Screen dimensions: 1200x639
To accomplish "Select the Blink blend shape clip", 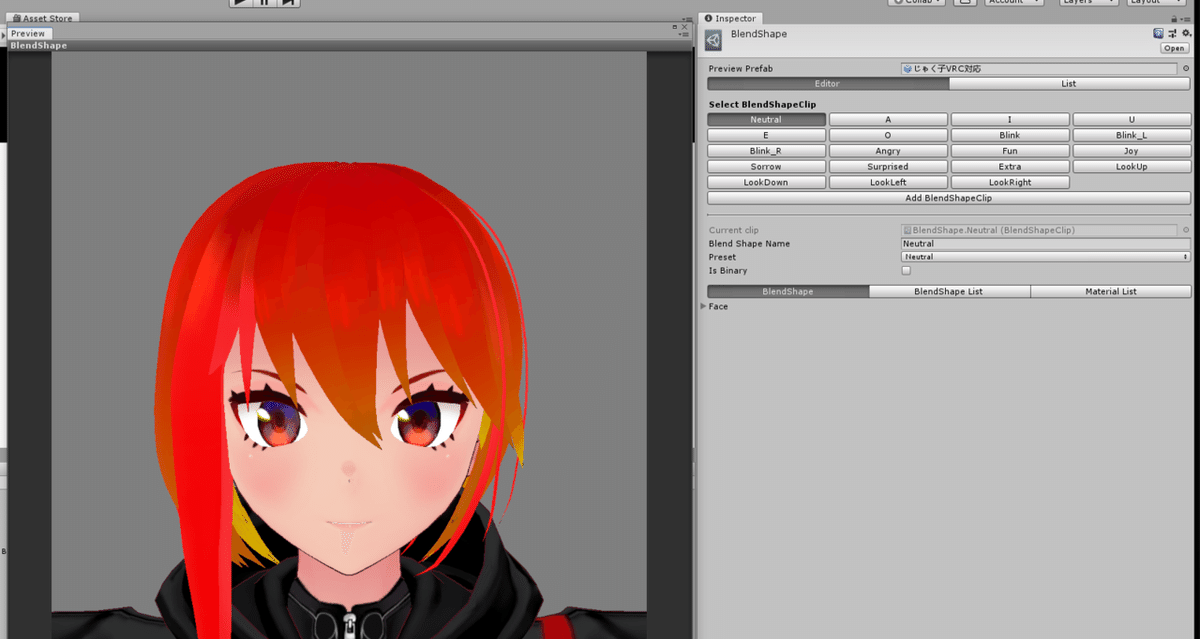I will pyautogui.click(x=1010, y=135).
